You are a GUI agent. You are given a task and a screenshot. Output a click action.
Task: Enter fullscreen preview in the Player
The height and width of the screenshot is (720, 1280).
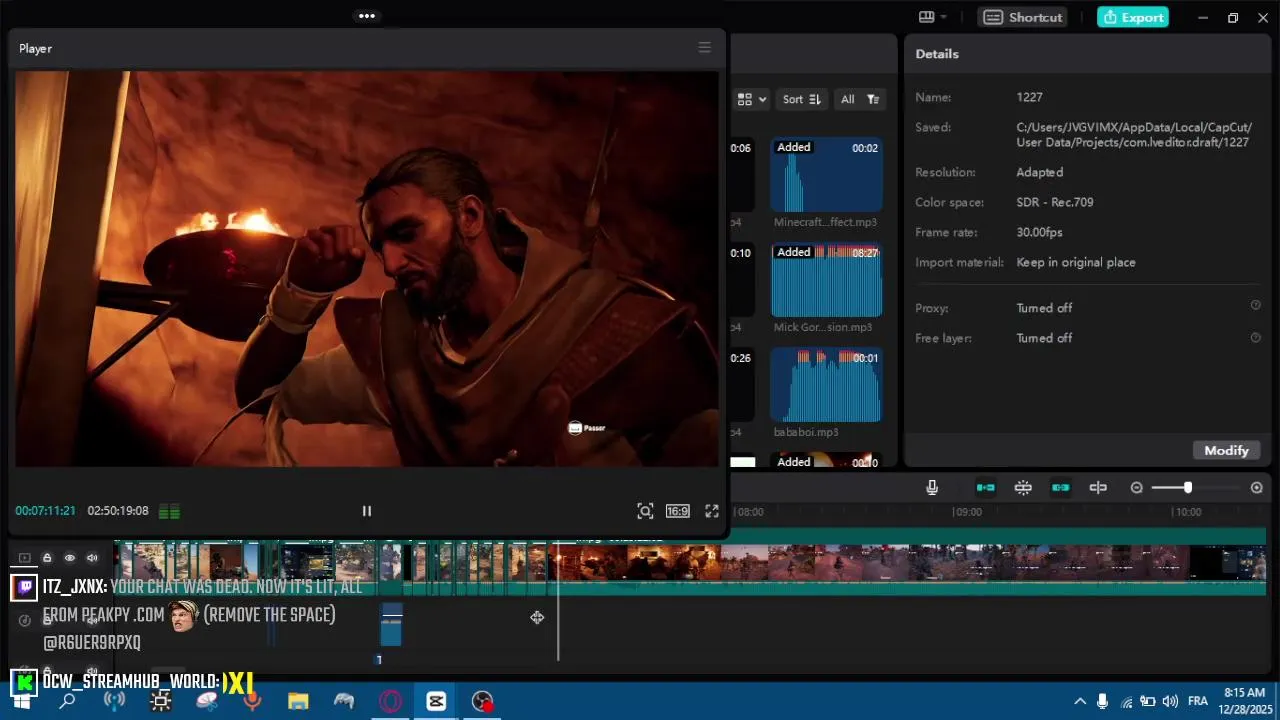click(712, 511)
